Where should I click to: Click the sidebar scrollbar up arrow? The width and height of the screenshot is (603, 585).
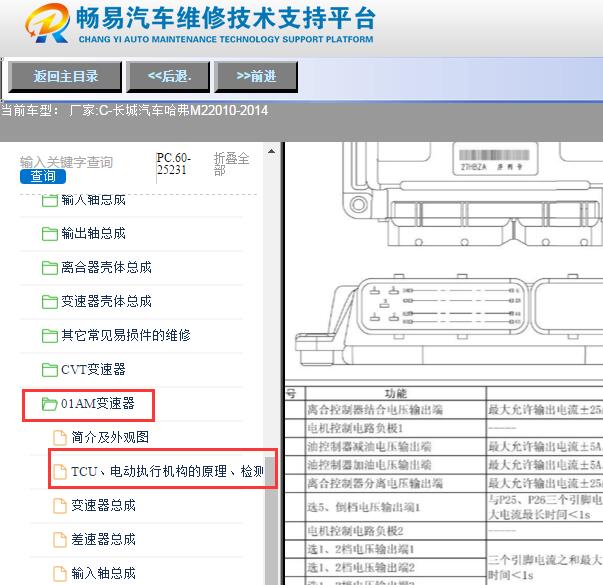272,151
